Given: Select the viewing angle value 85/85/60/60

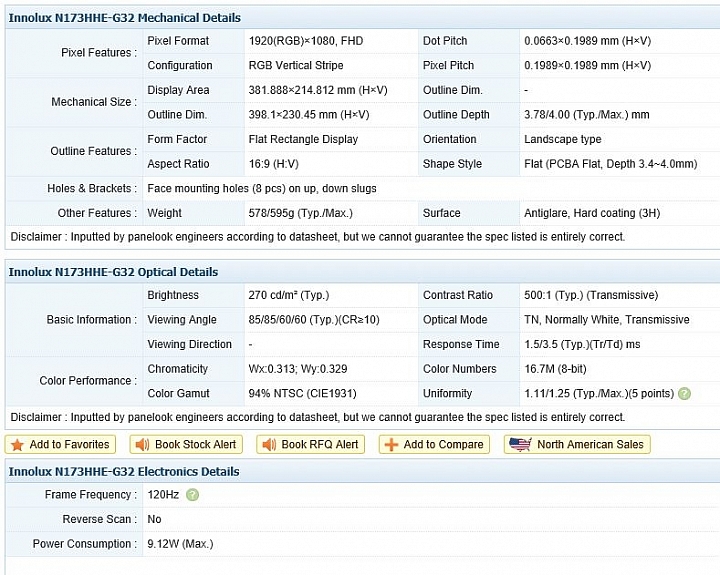Looking at the screenshot, I should point(314,320).
